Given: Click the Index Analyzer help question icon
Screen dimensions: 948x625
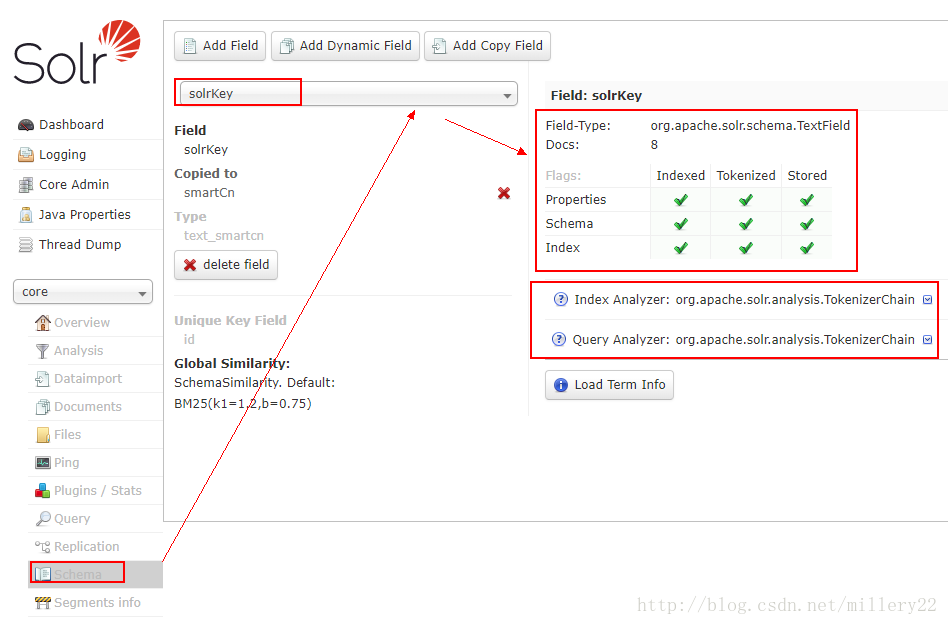Looking at the screenshot, I should tap(561, 300).
